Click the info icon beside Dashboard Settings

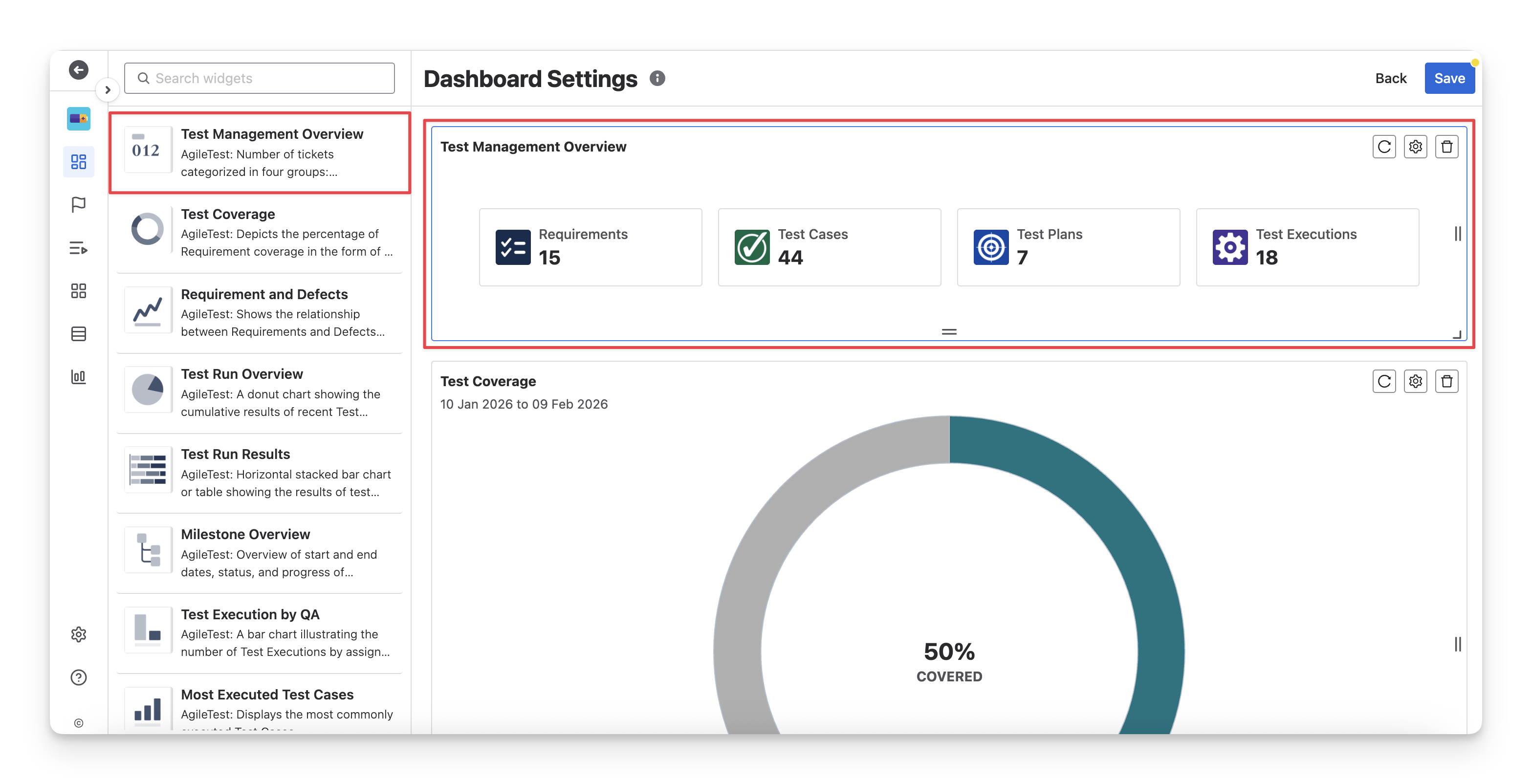(x=657, y=79)
